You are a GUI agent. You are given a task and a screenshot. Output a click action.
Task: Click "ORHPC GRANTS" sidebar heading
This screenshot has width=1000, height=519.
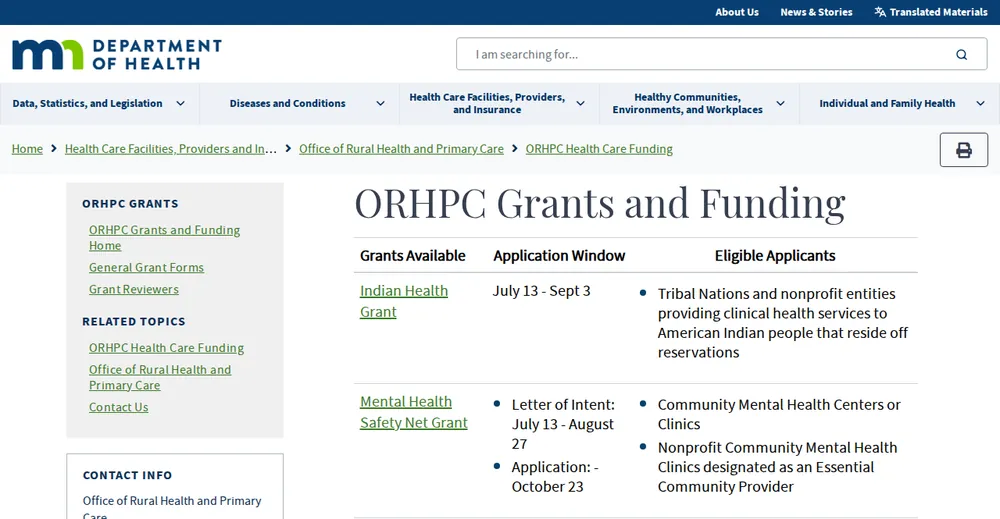pyautogui.click(x=130, y=204)
